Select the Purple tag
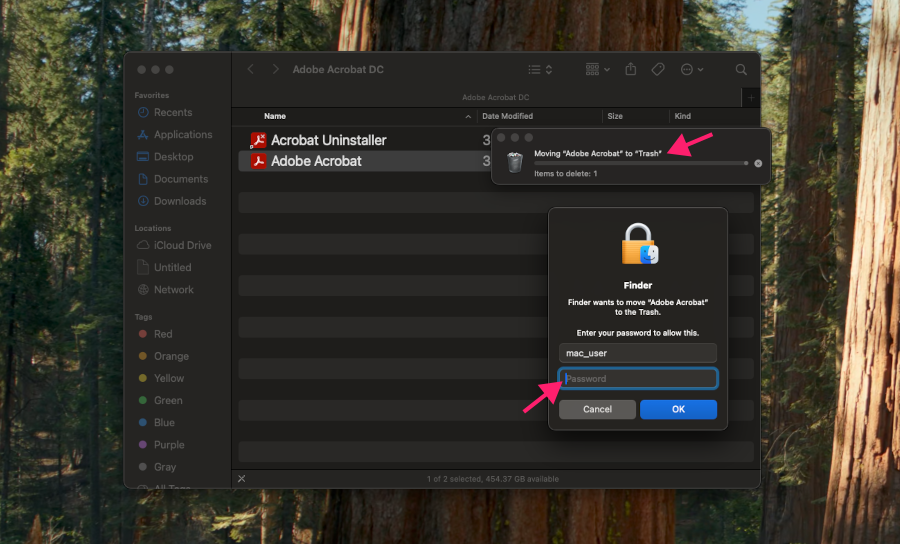Screen dimensions: 900x544 [x=169, y=445]
